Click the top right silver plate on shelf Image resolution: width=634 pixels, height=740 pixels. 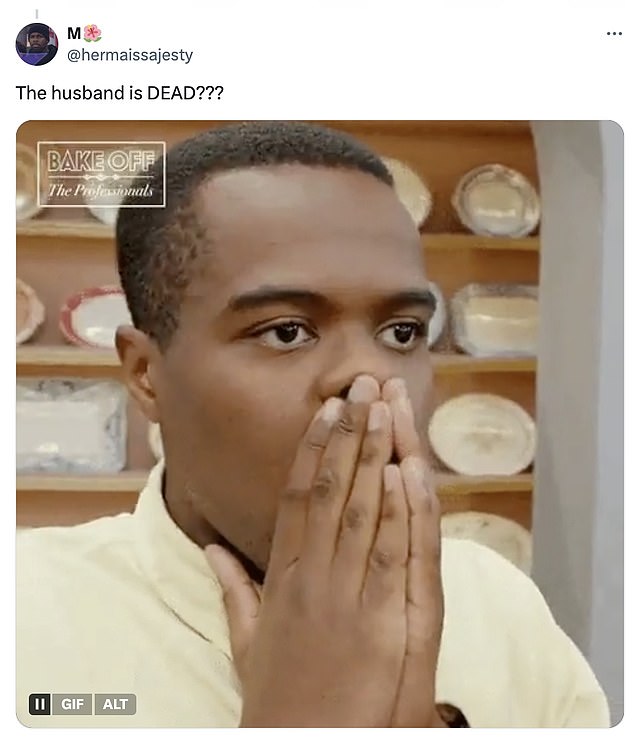[496, 200]
